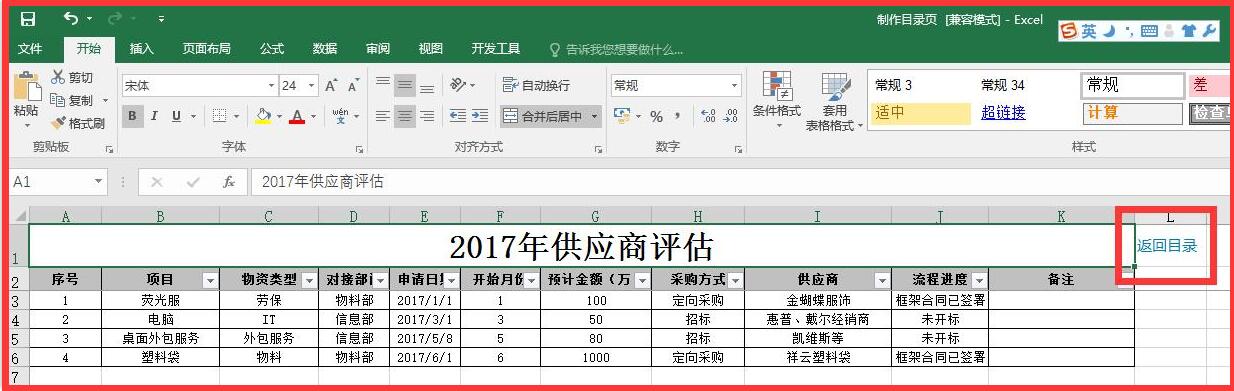Open filter dropdown for 流程进度 column
Viewport: 1234px width, 391px height.
coord(979,280)
